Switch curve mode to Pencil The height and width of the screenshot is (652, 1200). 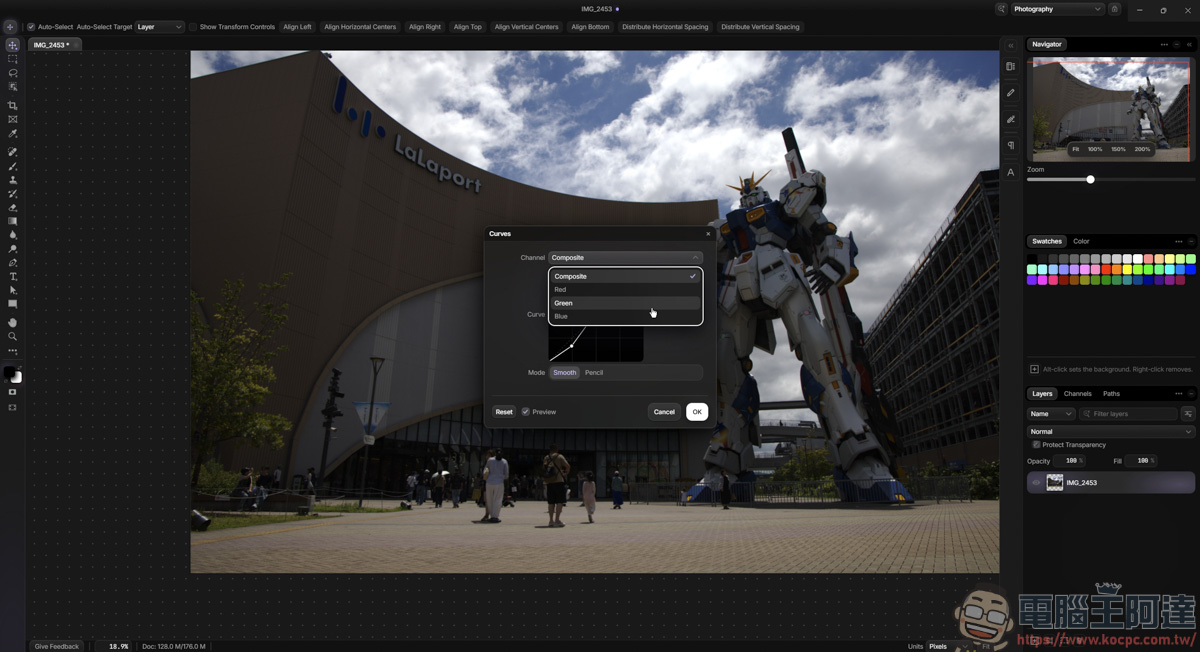(x=594, y=373)
